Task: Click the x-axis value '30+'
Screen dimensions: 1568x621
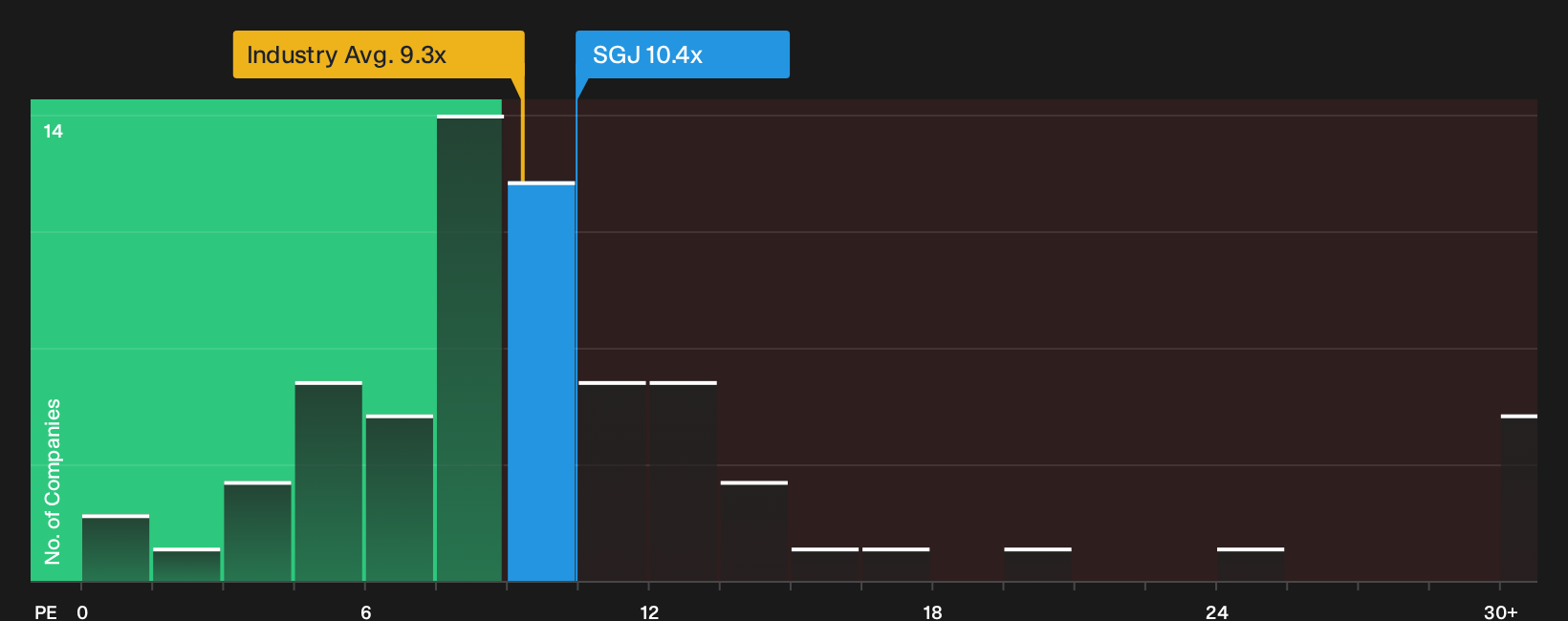Action: (1501, 611)
